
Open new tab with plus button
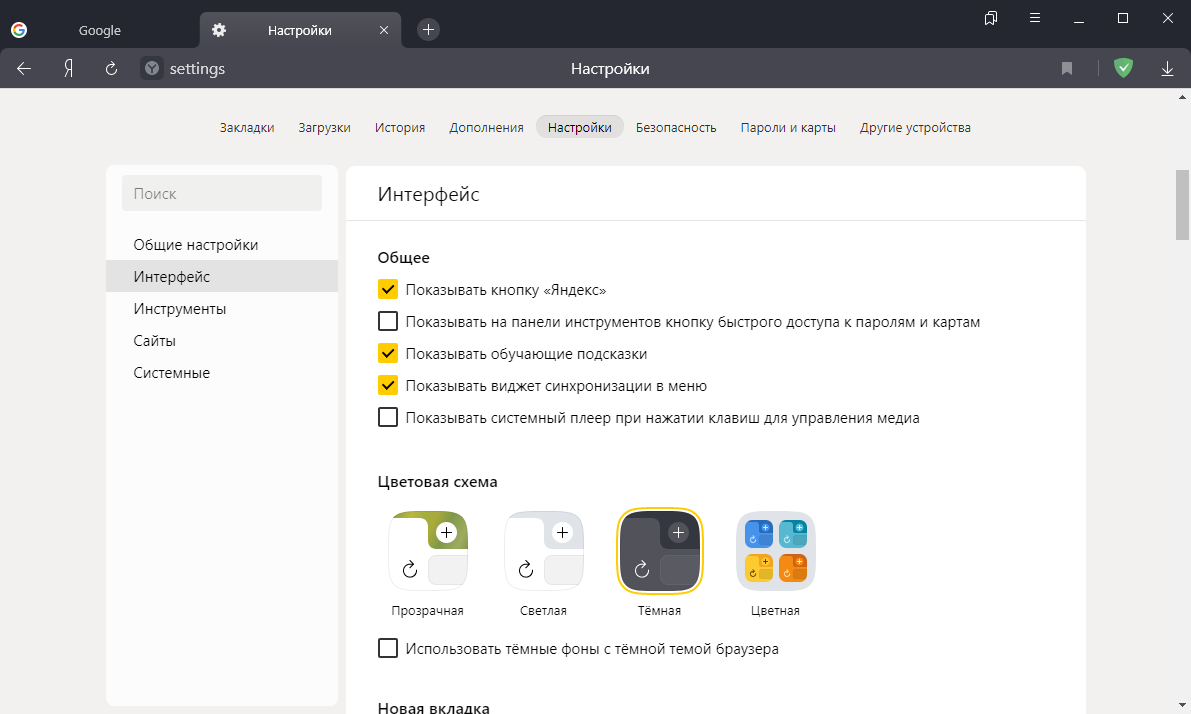pos(428,30)
